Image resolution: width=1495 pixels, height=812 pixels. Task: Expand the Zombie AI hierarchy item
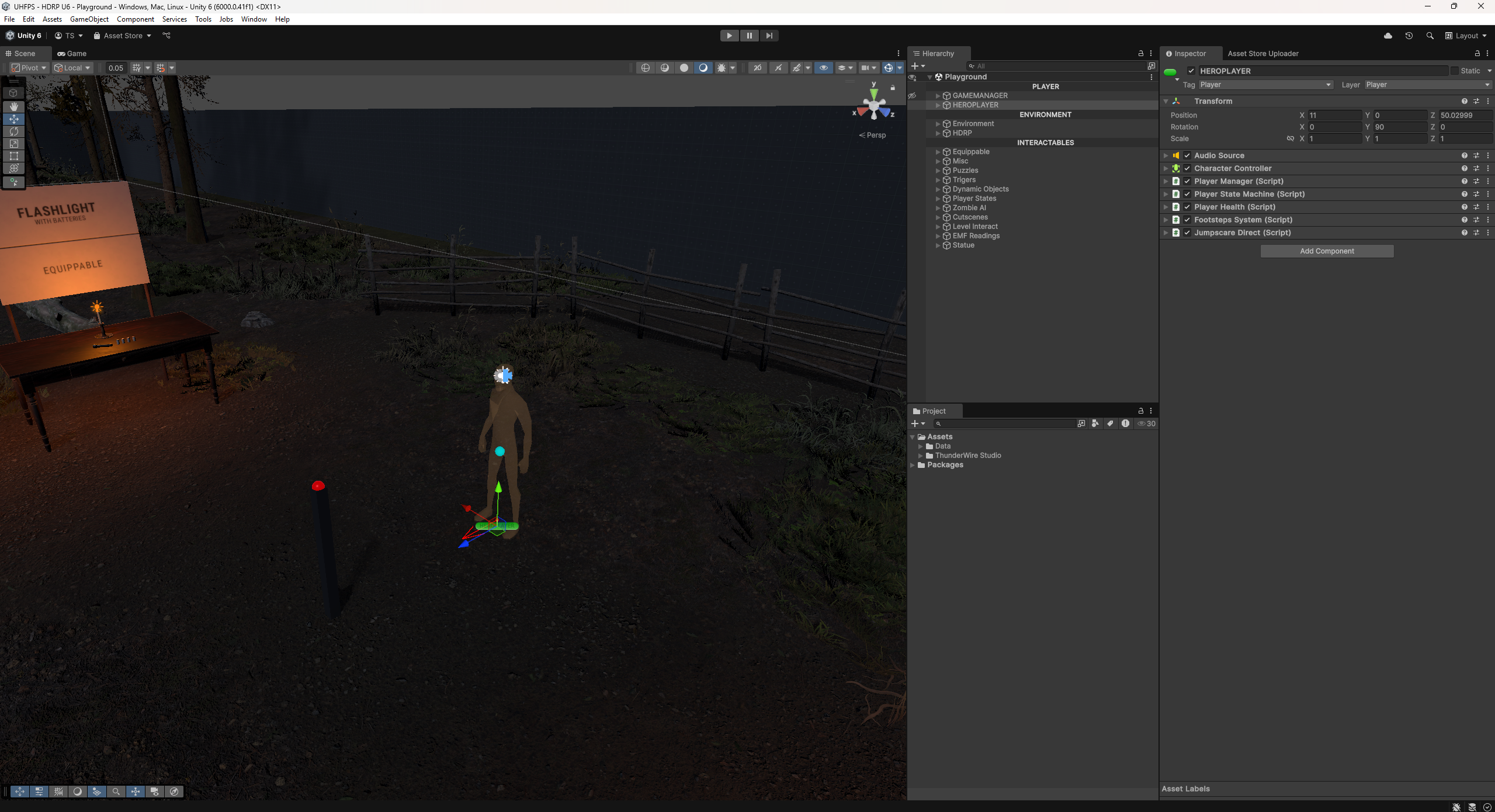(938, 208)
